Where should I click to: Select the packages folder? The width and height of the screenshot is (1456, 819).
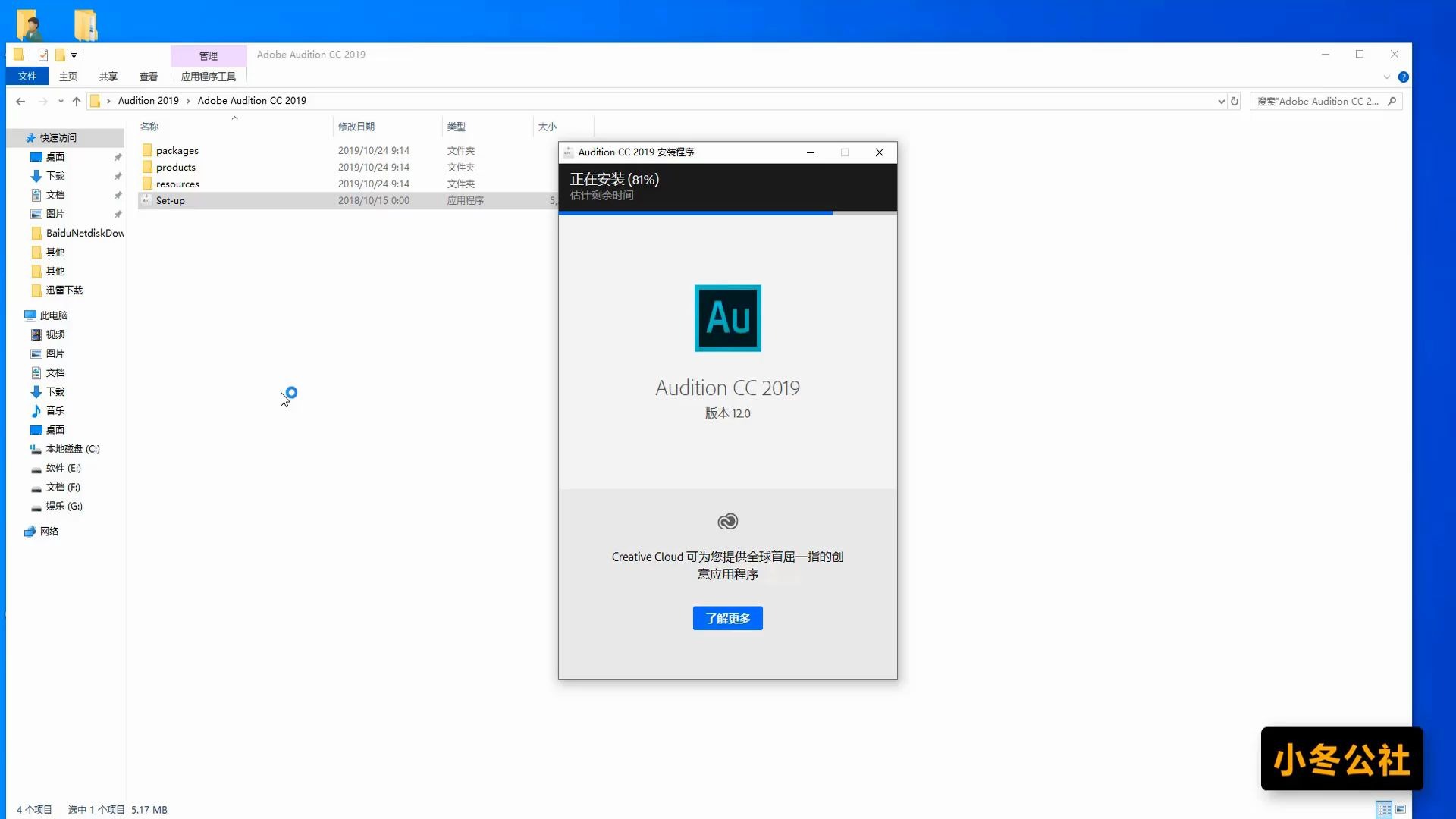click(x=177, y=150)
